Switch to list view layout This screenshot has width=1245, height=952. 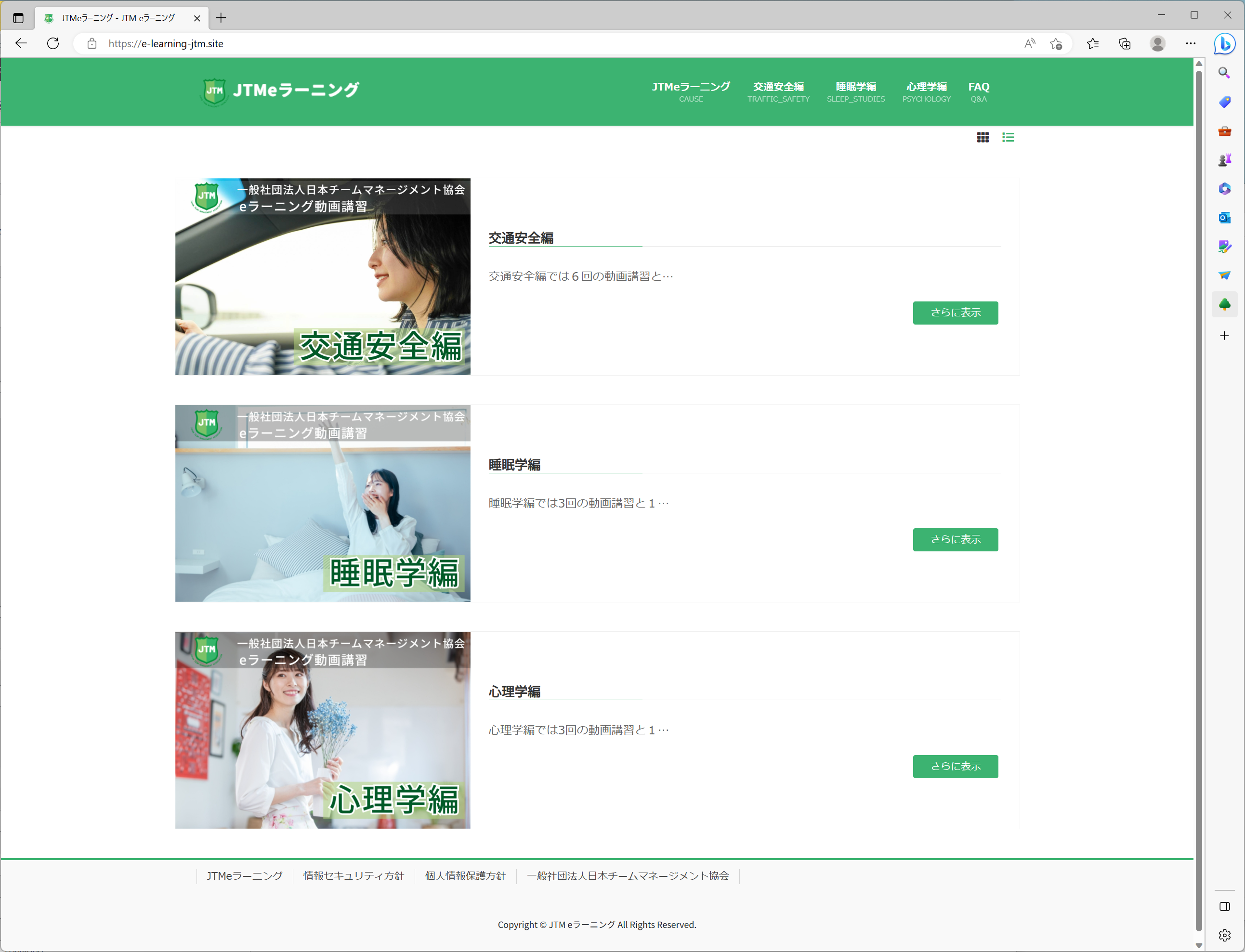click(1008, 137)
